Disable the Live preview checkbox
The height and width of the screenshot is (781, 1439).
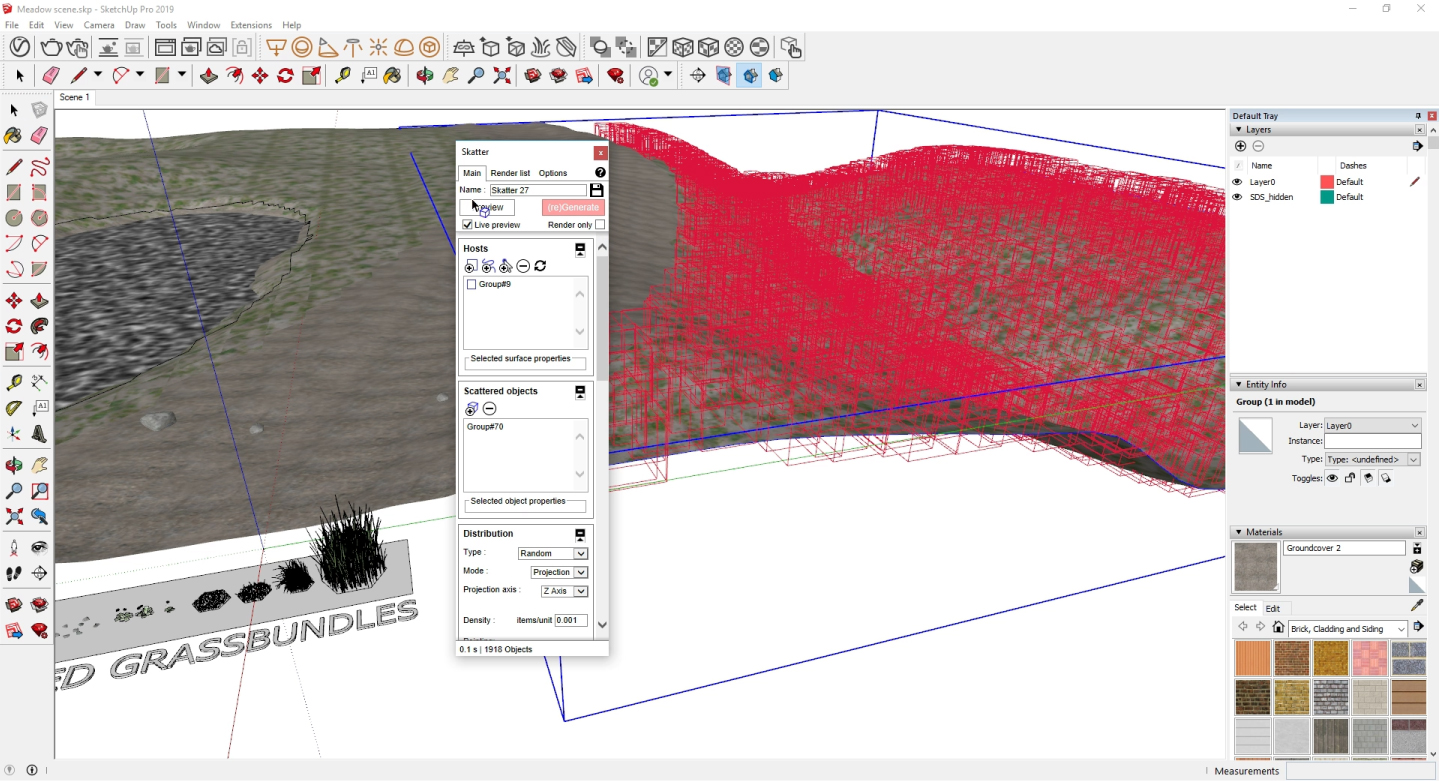(467, 224)
